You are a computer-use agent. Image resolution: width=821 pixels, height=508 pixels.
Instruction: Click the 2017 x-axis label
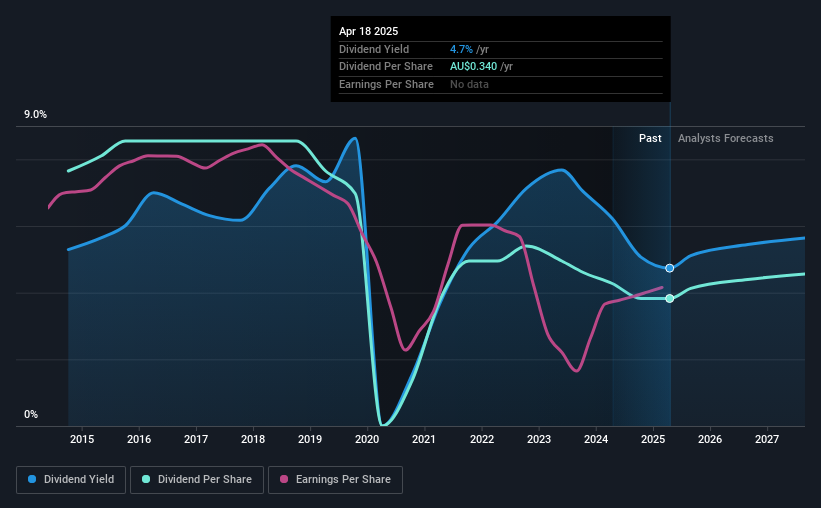pyautogui.click(x=196, y=439)
